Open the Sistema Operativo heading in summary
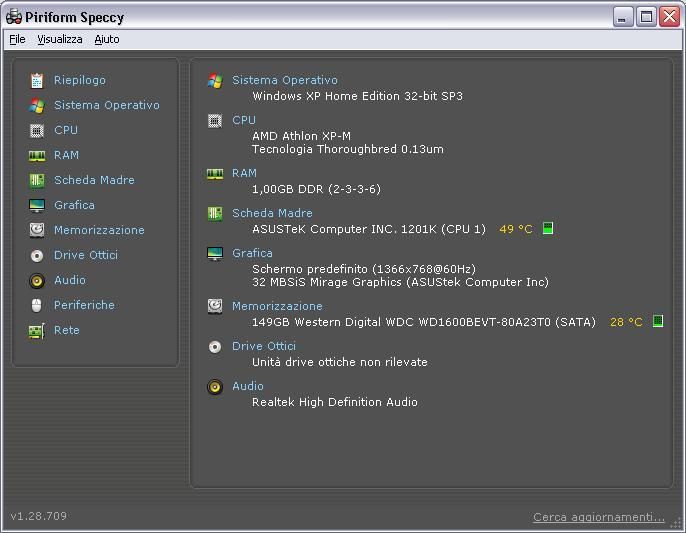 pos(285,80)
